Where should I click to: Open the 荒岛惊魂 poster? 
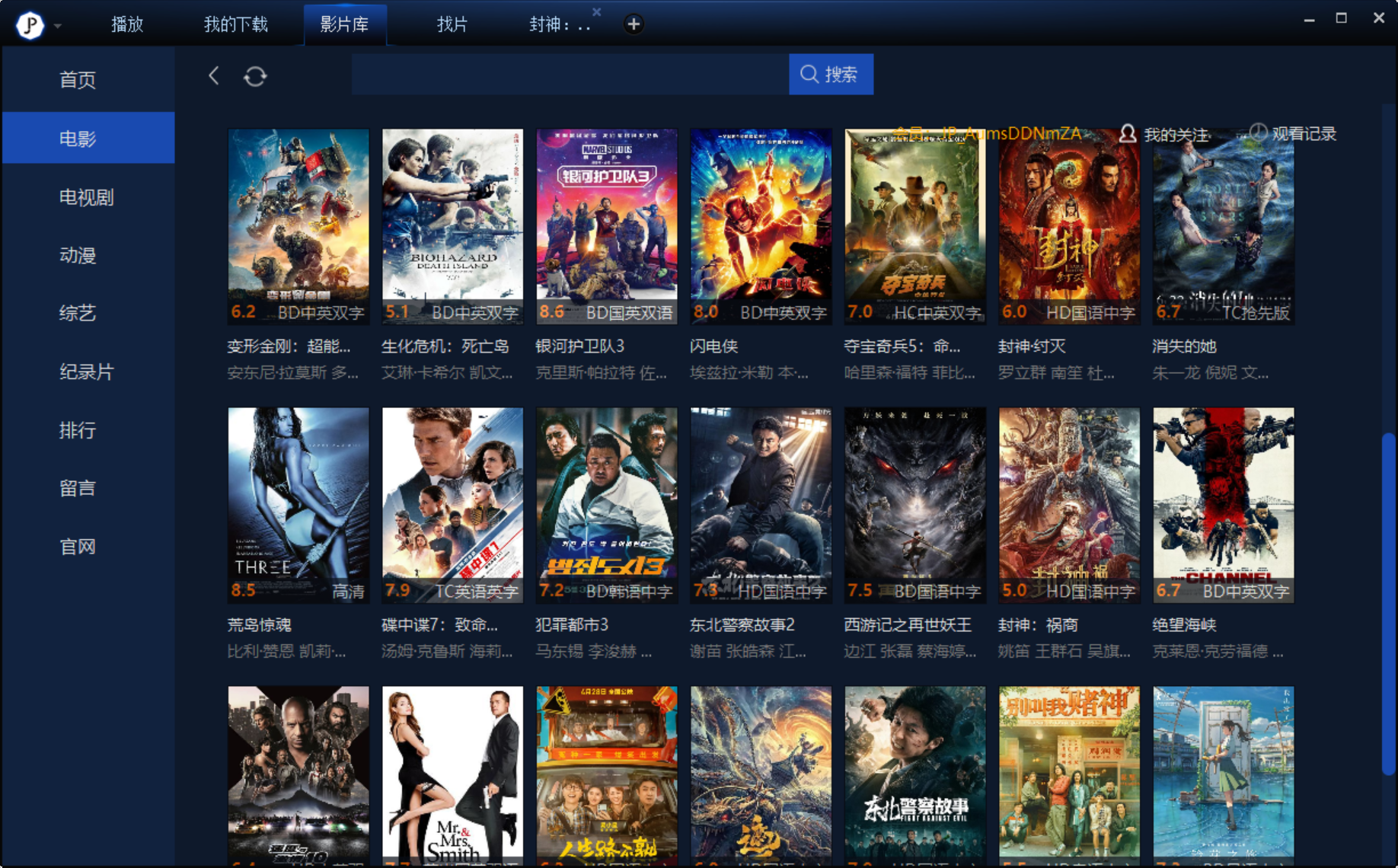(x=298, y=505)
